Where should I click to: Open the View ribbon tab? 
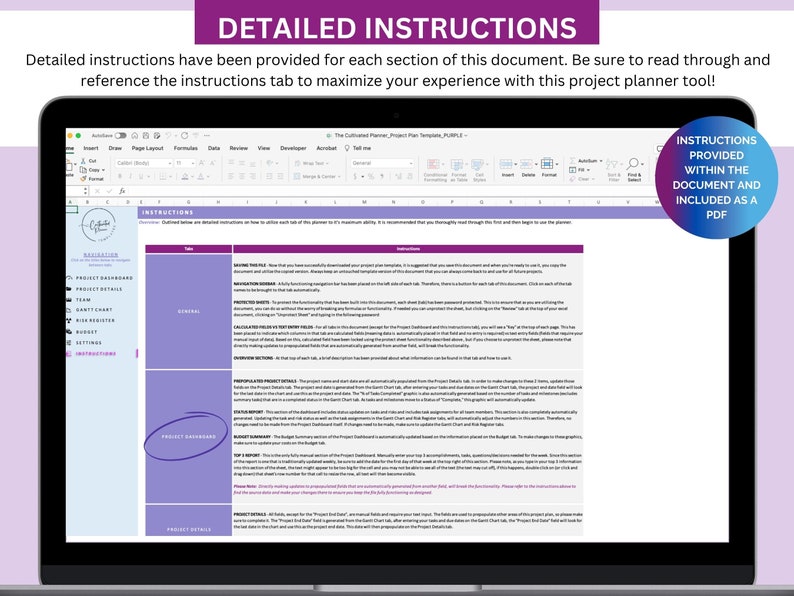tap(264, 148)
